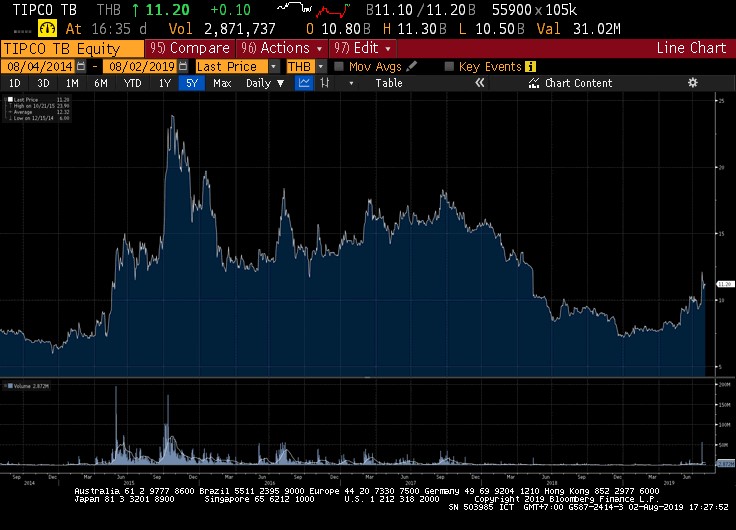Click the 95) Compare button

coord(190,48)
